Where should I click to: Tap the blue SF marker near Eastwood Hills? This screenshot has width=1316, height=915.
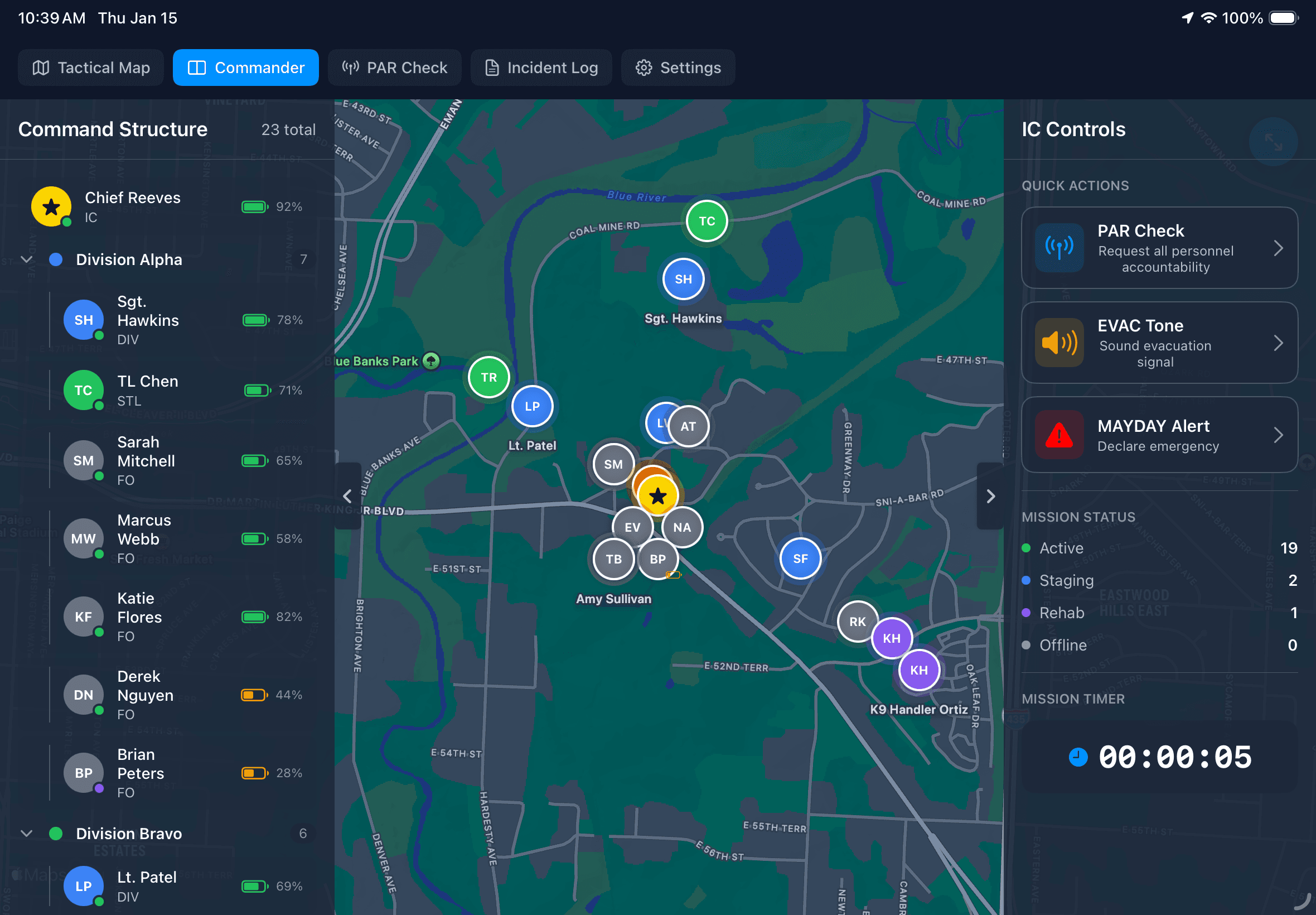click(800, 558)
